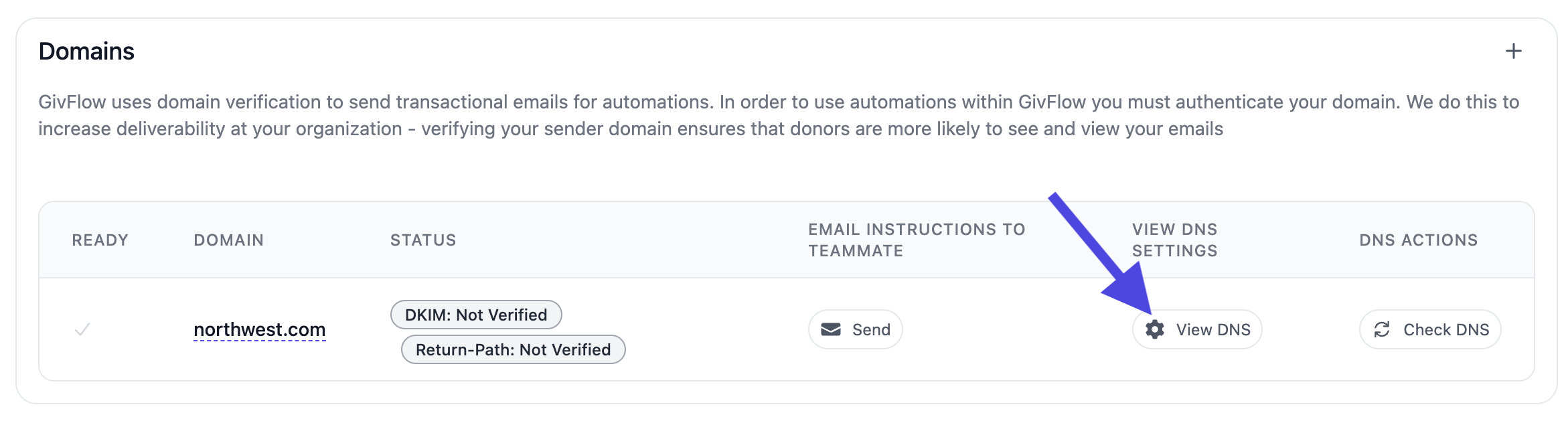Image resolution: width=1568 pixels, height=425 pixels.
Task: Open the northwest.com domain link
Action: point(259,329)
